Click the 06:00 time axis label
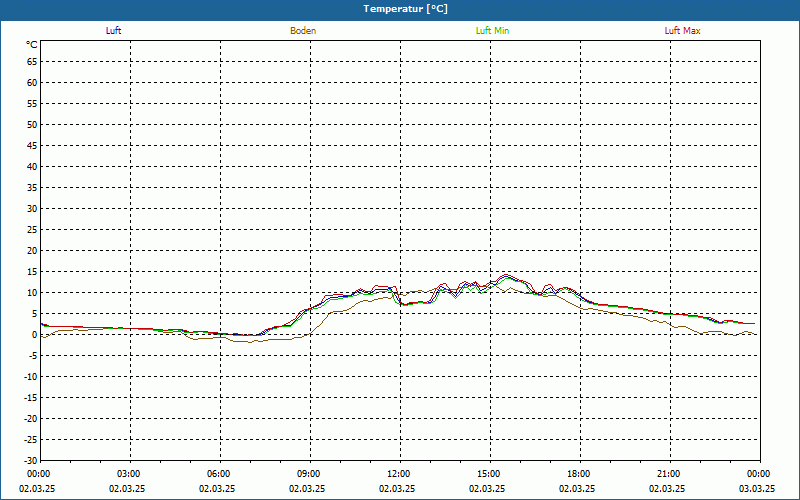 pos(218,474)
